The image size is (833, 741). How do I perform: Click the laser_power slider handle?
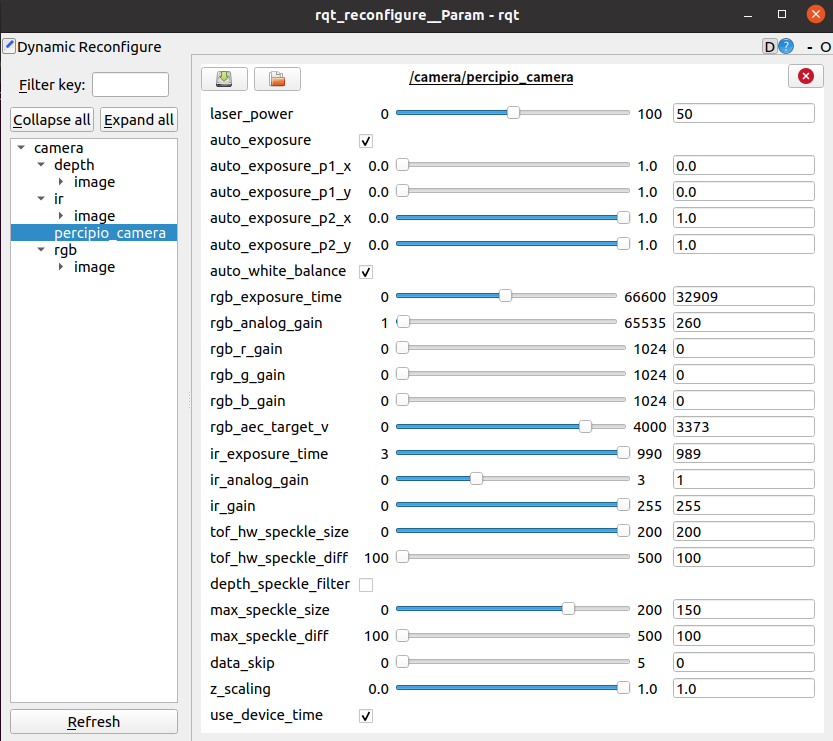(x=513, y=113)
